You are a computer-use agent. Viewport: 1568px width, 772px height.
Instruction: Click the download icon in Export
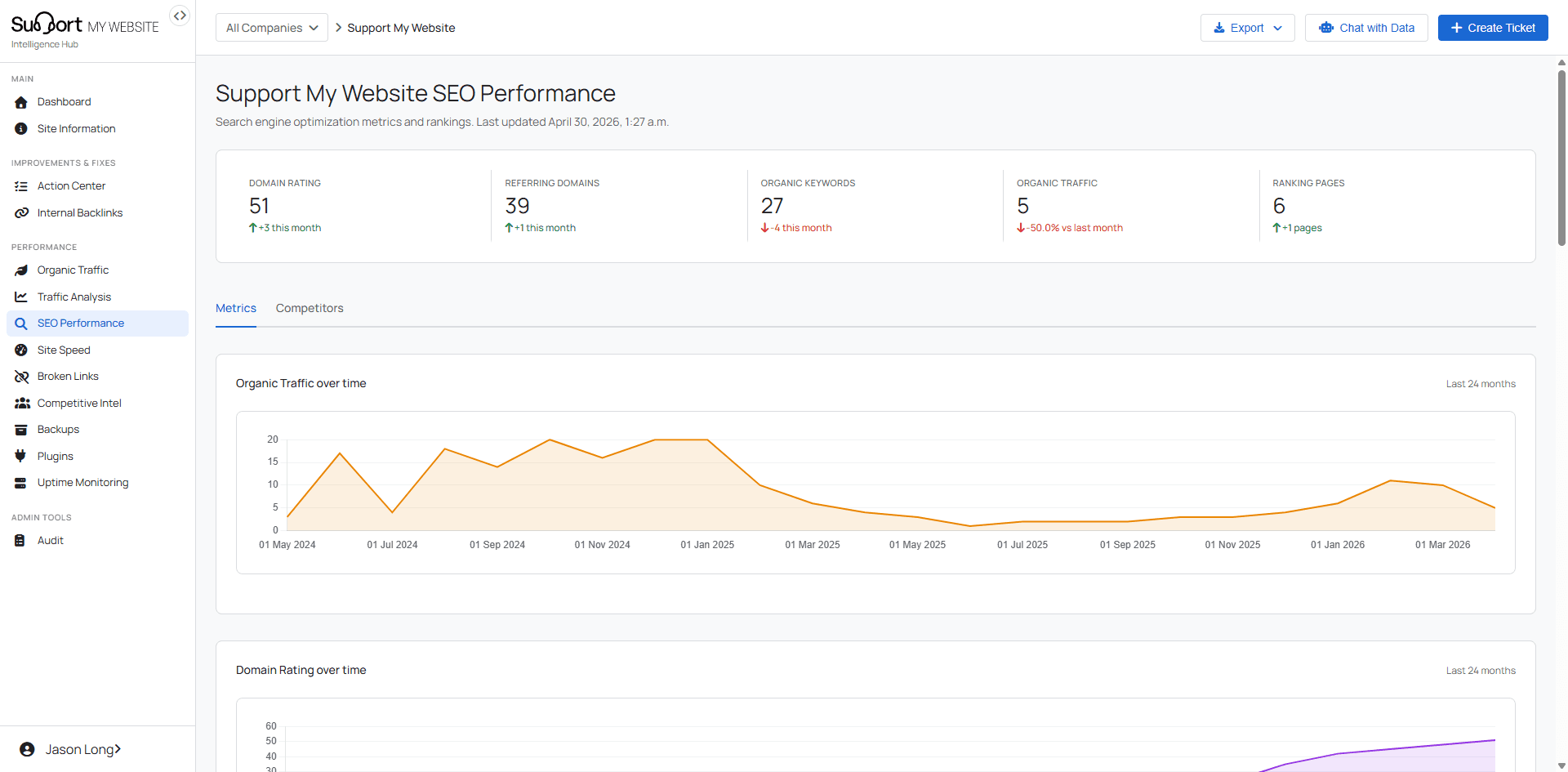1218,28
